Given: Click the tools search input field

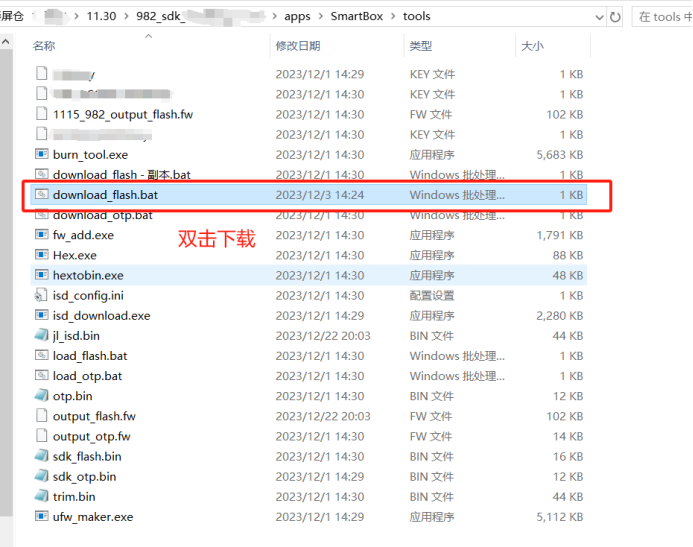Looking at the screenshot, I should [662, 17].
